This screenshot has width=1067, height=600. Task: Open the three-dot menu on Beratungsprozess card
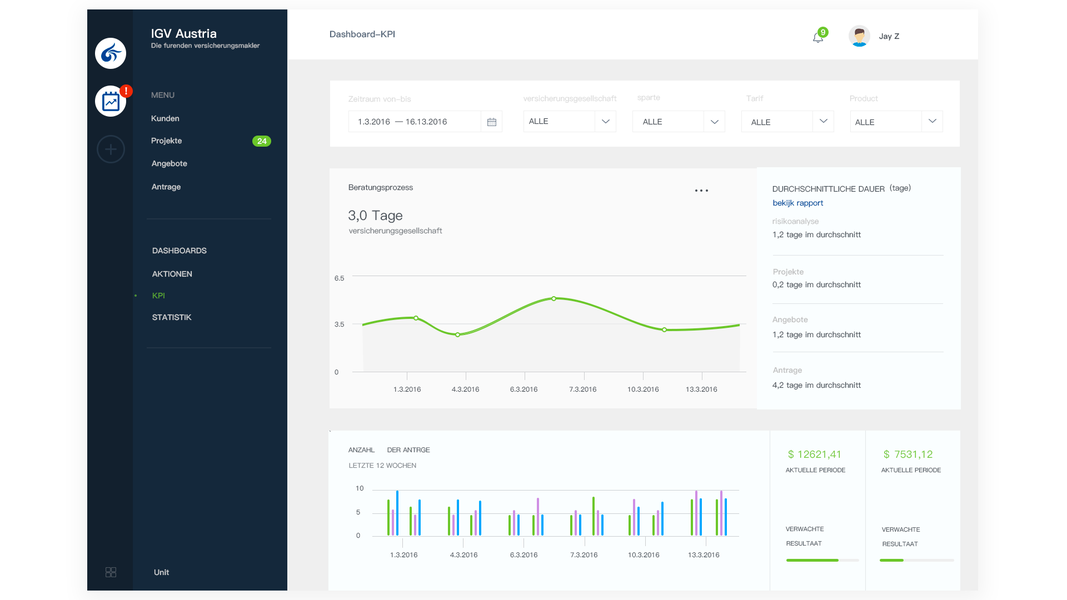pyautogui.click(x=702, y=190)
